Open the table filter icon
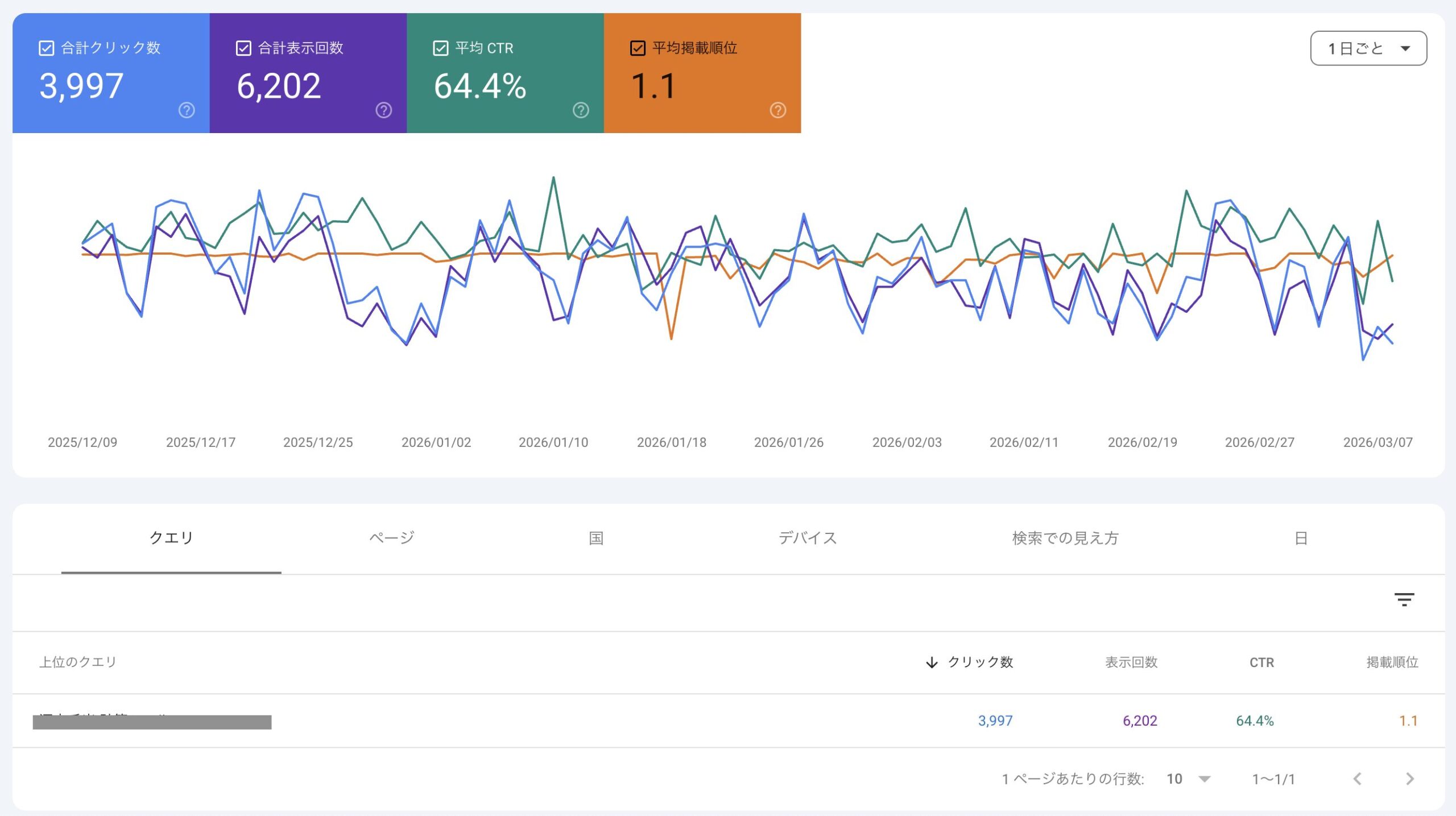Image resolution: width=1456 pixels, height=816 pixels. tap(1404, 599)
